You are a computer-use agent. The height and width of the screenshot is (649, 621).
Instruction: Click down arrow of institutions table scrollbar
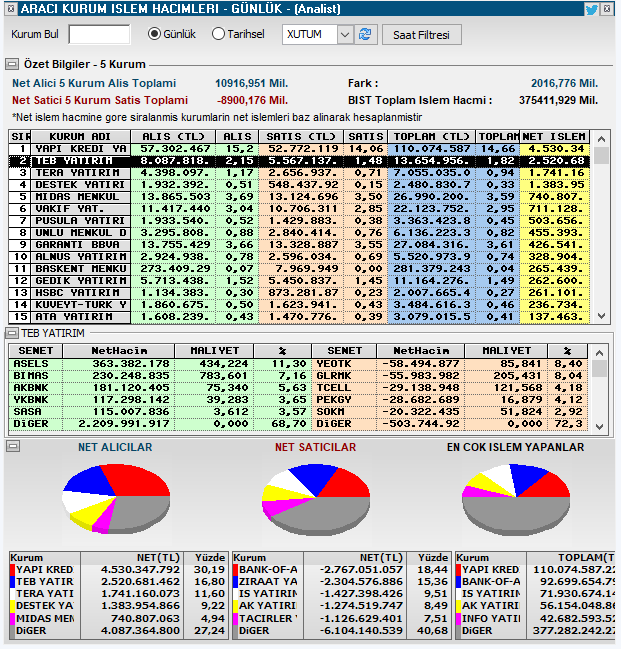602,316
